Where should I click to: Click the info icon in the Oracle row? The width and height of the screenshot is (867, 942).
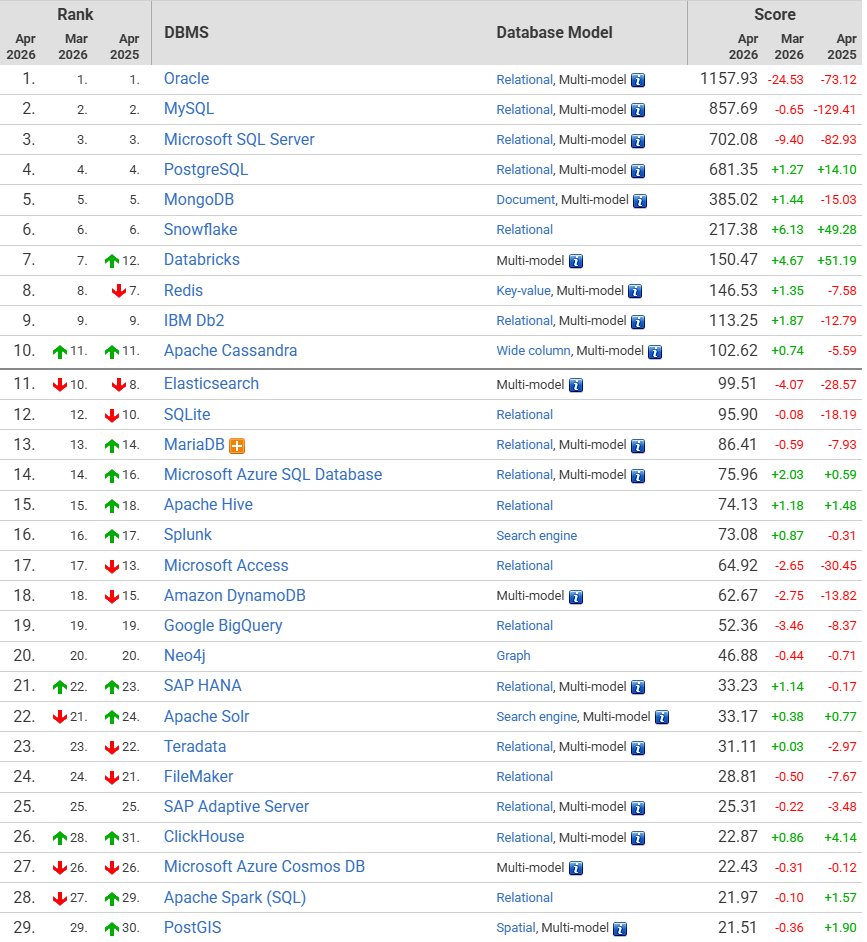click(638, 80)
